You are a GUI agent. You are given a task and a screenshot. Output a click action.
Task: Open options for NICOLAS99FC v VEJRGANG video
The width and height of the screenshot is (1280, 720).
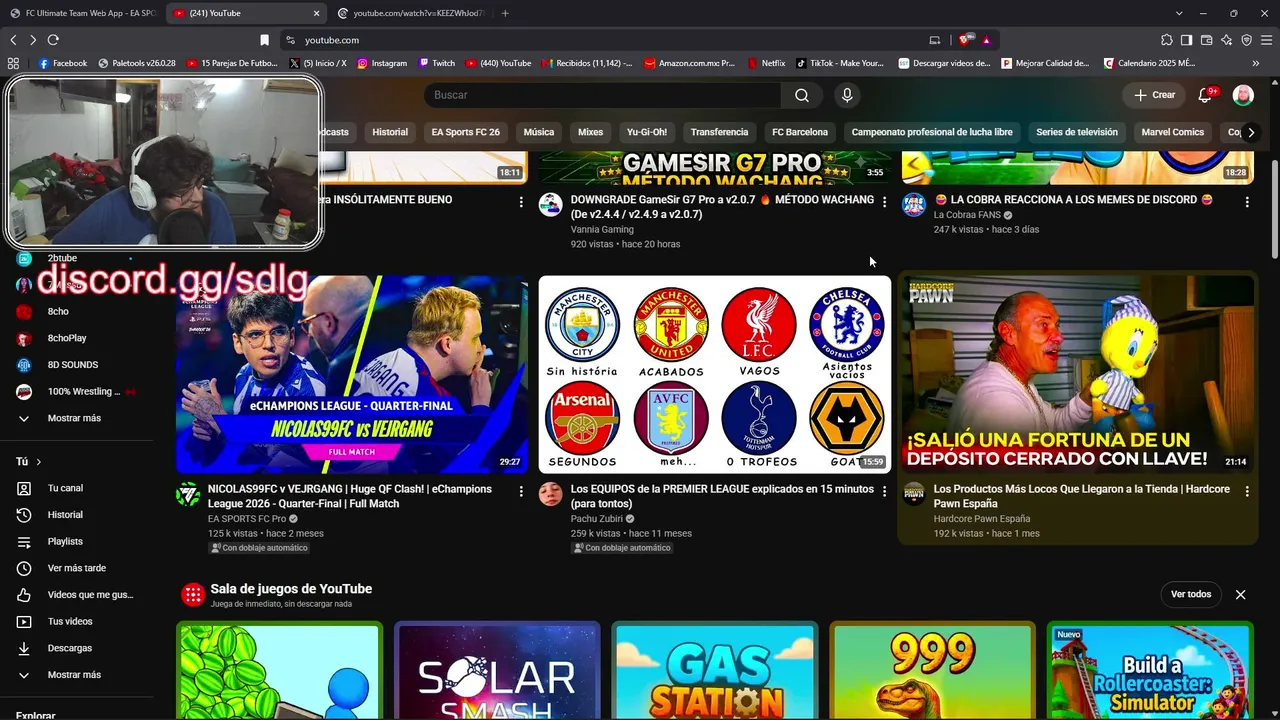(x=521, y=491)
